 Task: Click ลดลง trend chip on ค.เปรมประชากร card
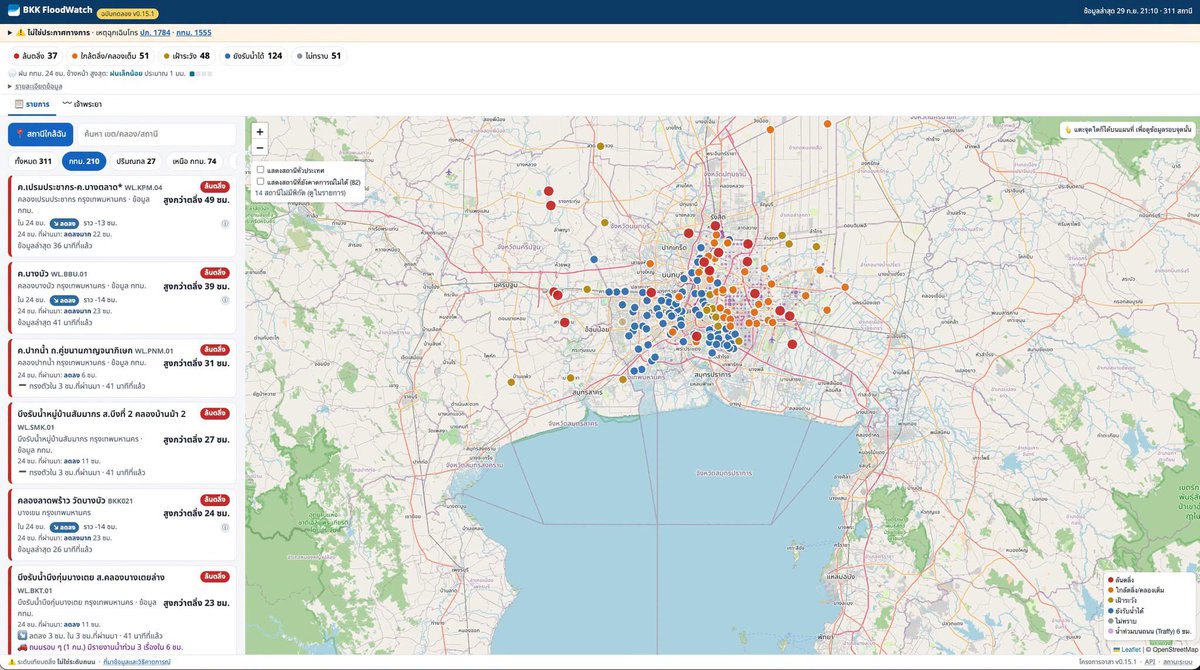(x=65, y=224)
